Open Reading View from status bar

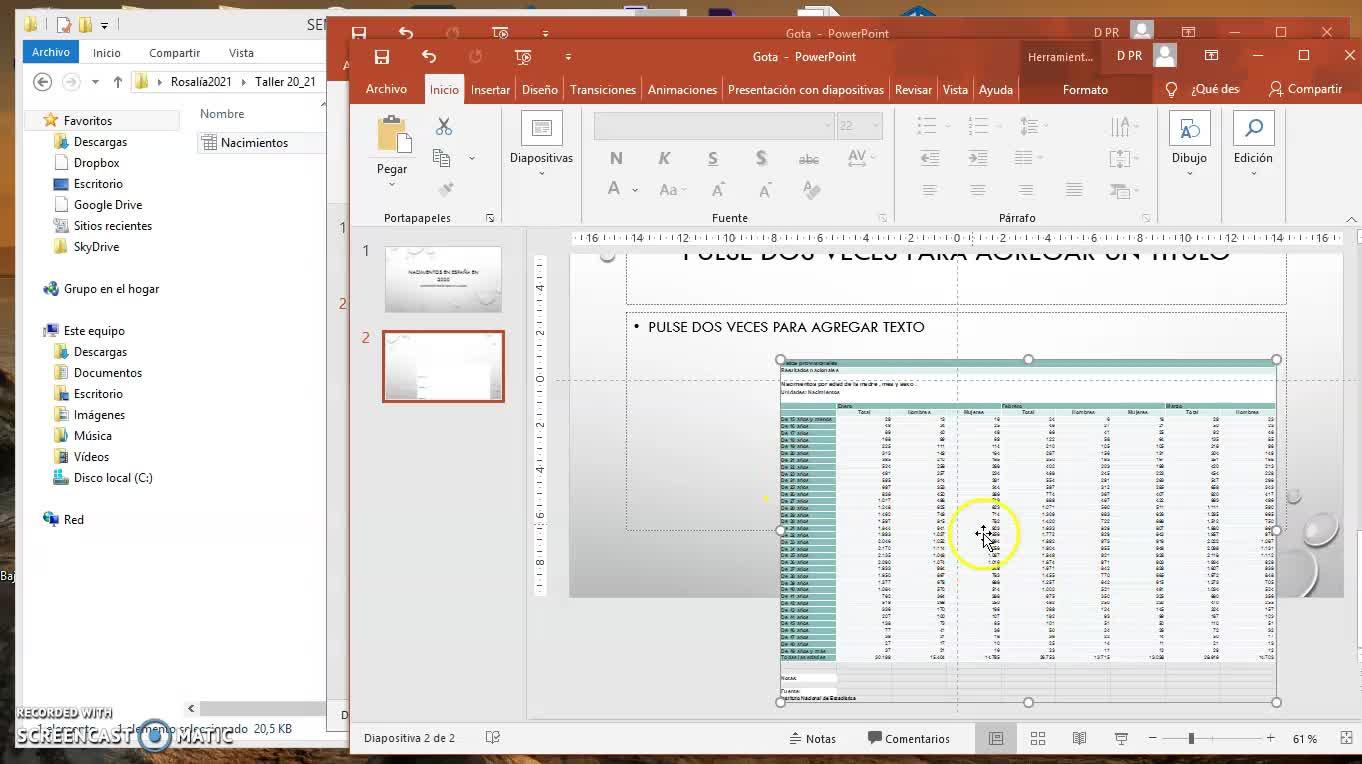click(x=1079, y=739)
